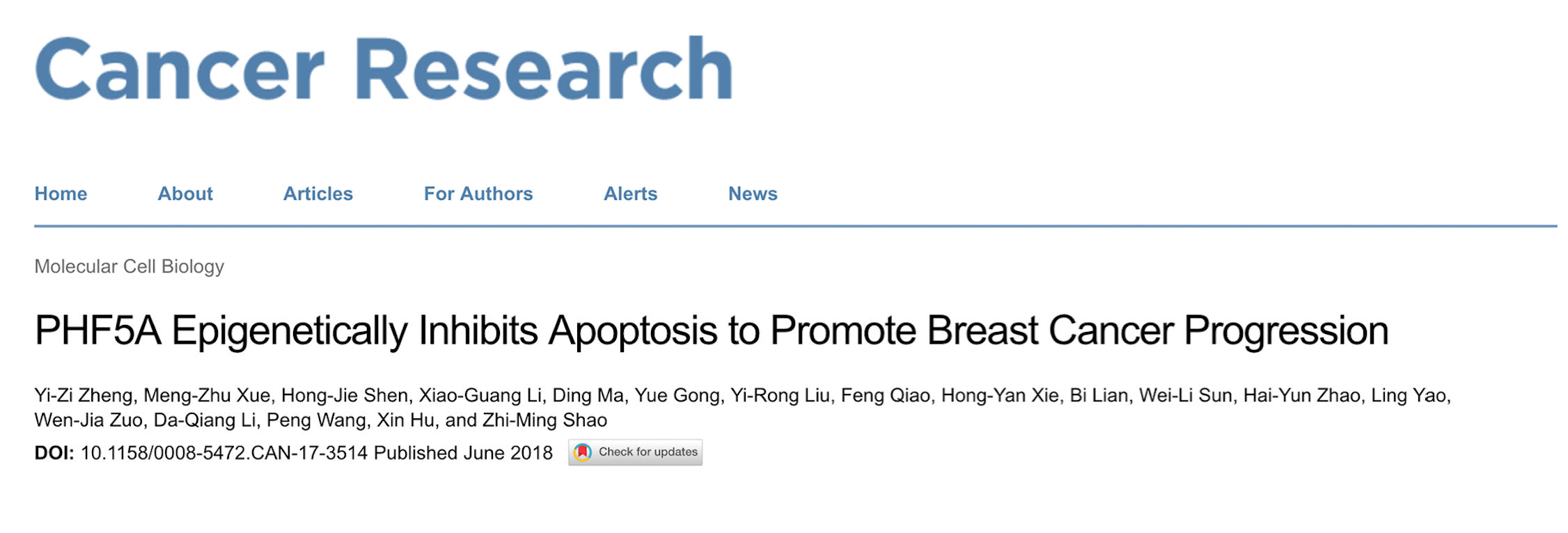1568x533 pixels.
Task: Click the Crossmark bookmark icon
Action: click(583, 452)
